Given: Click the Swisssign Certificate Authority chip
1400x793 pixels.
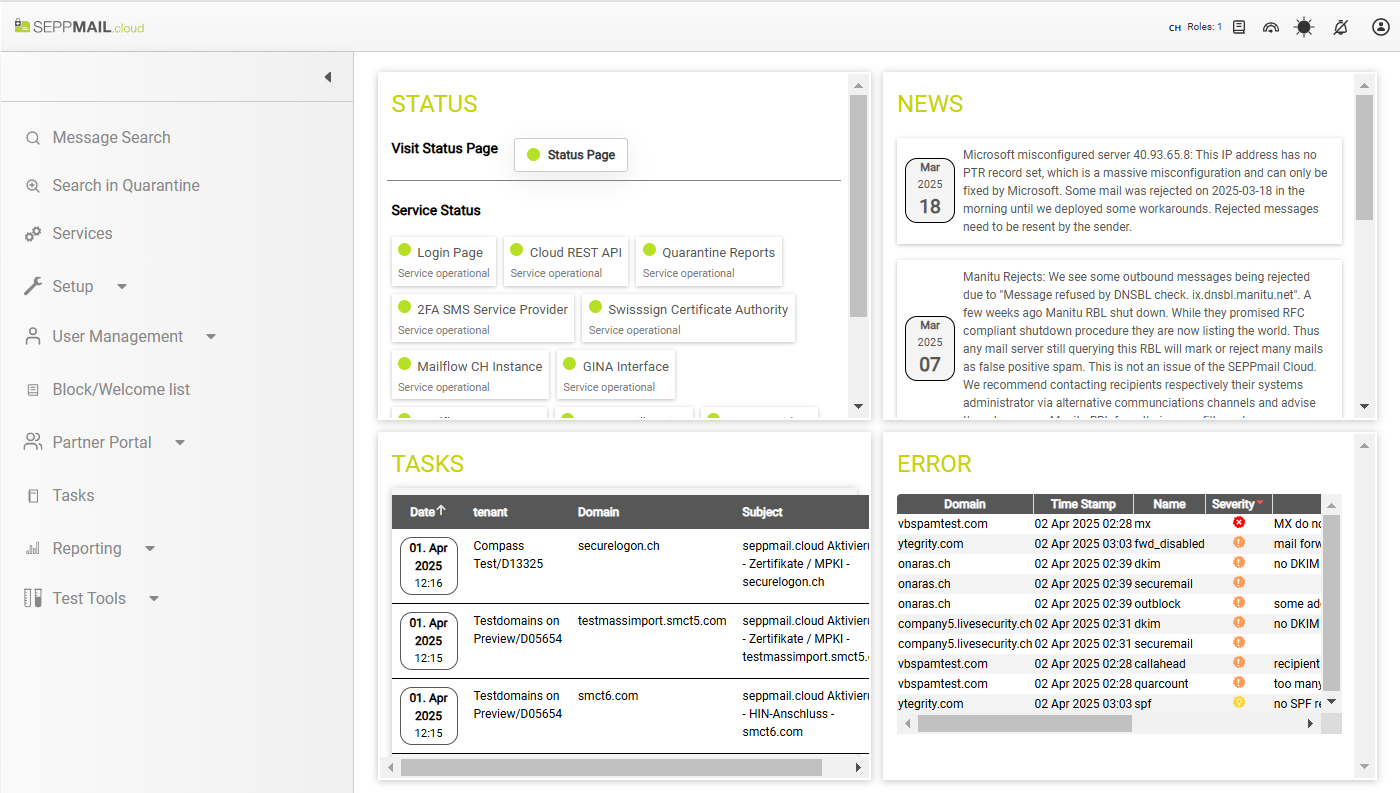Looking at the screenshot, I should click(689, 318).
